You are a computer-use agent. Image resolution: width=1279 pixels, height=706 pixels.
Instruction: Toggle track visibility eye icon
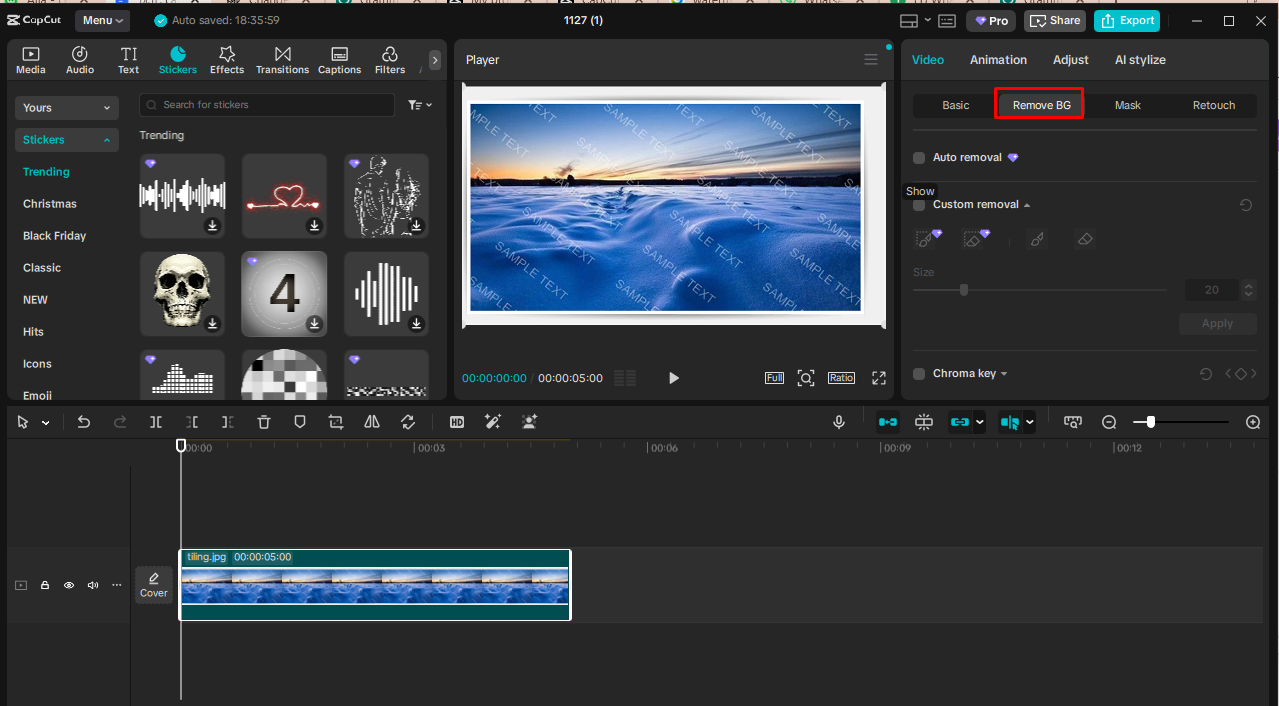coord(69,585)
